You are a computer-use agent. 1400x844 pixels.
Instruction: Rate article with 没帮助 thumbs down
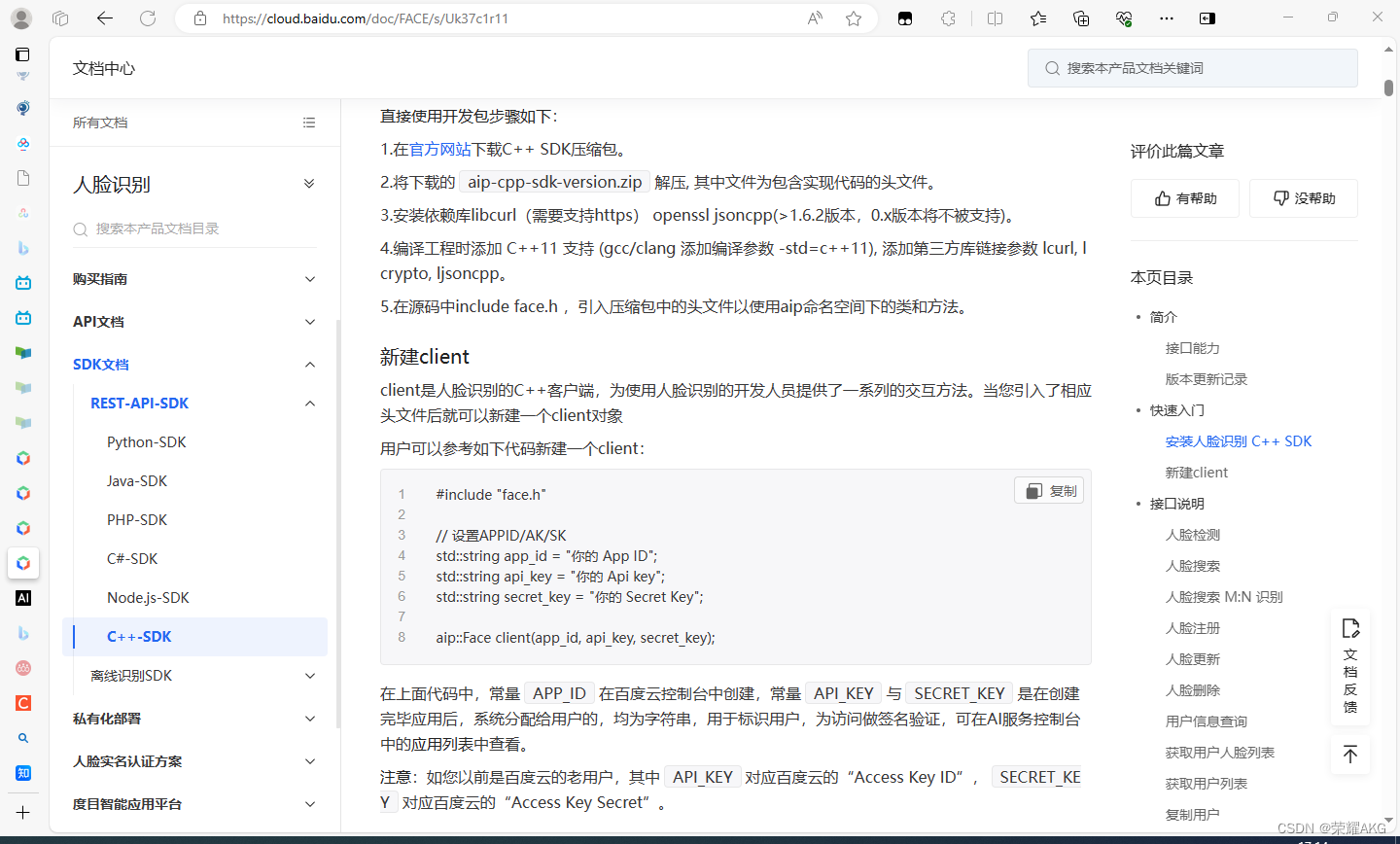click(1304, 198)
